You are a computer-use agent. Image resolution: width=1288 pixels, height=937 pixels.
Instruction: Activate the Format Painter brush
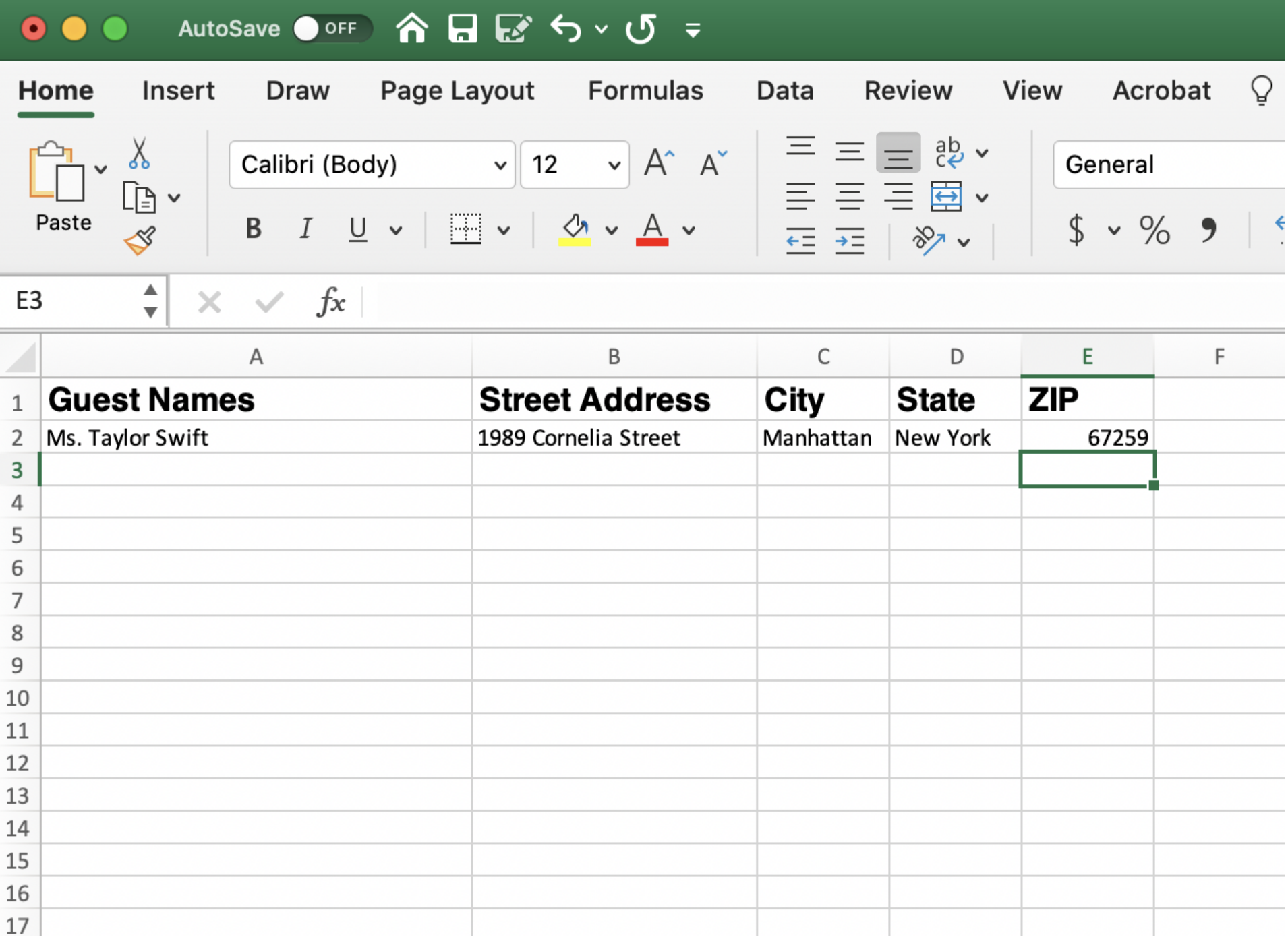pos(140,240)
